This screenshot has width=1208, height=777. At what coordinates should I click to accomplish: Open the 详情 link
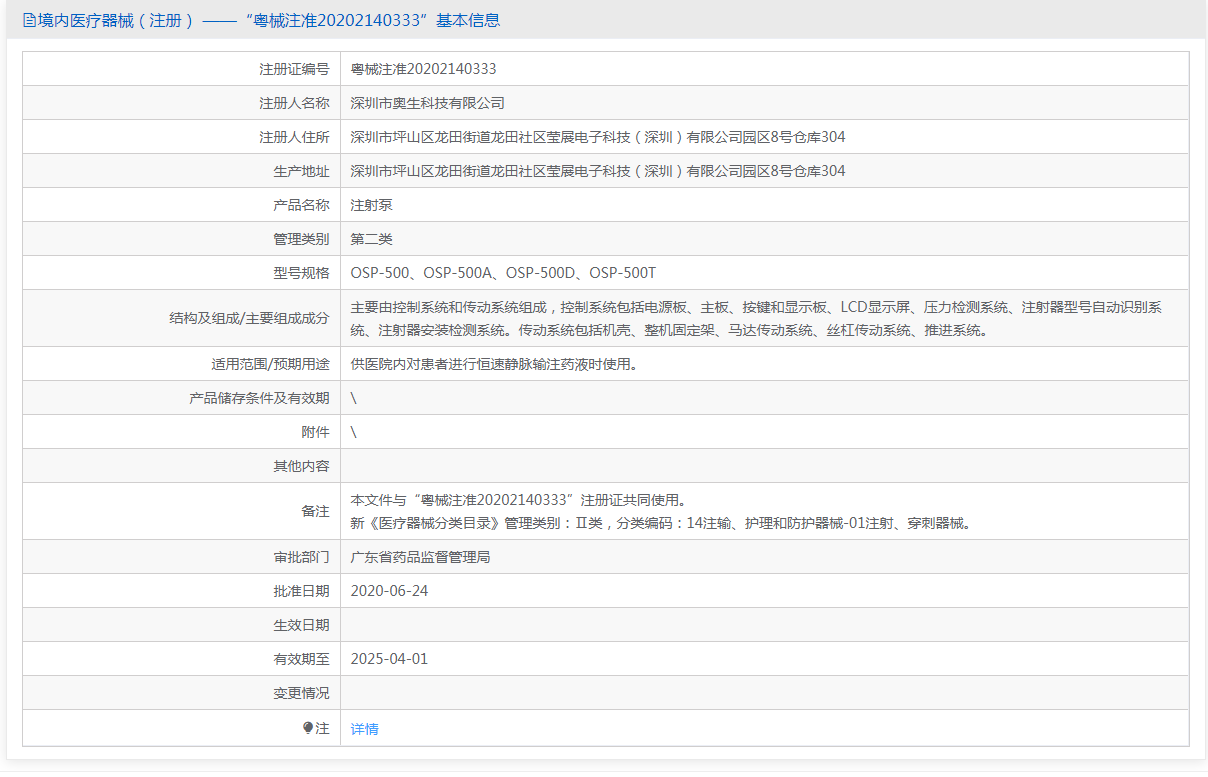pos(364,729)
